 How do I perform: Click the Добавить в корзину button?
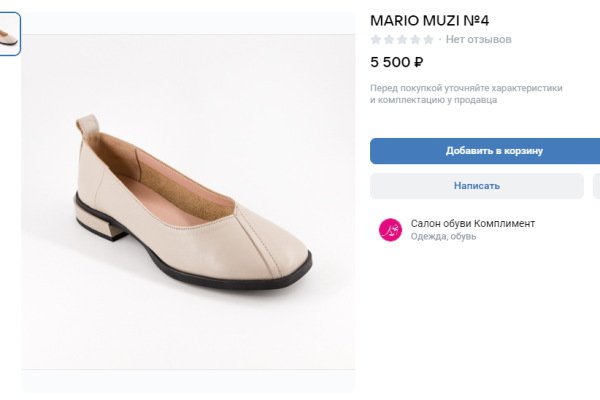[486, 151]
